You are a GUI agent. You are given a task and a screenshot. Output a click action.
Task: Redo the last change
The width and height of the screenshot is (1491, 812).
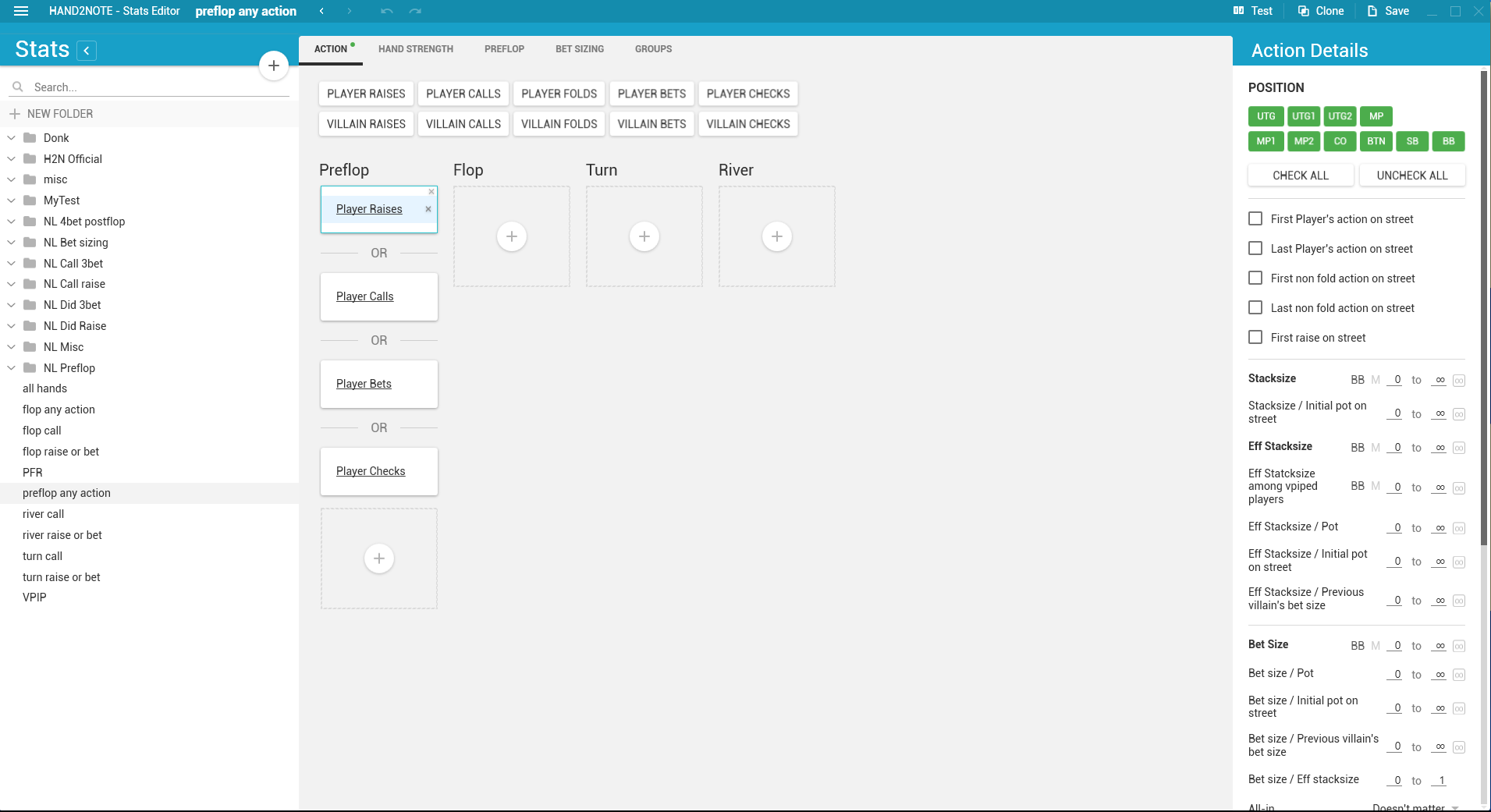tap(415, 11)
